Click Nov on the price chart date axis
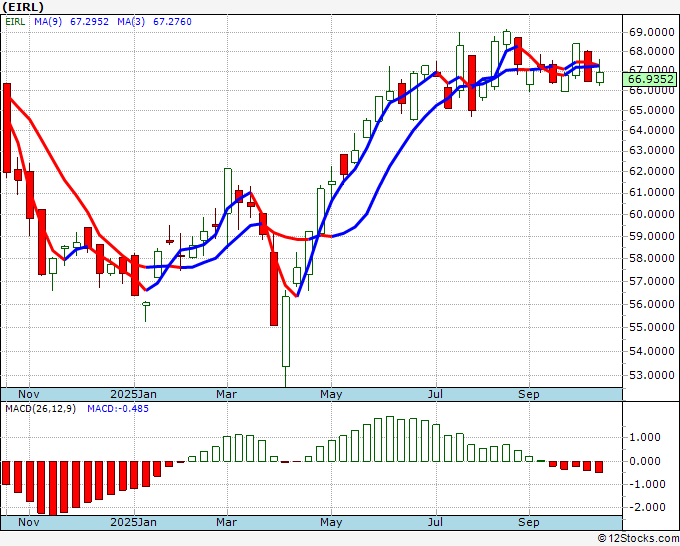Viewport: 680px width, 546px height. click(29, 394)
